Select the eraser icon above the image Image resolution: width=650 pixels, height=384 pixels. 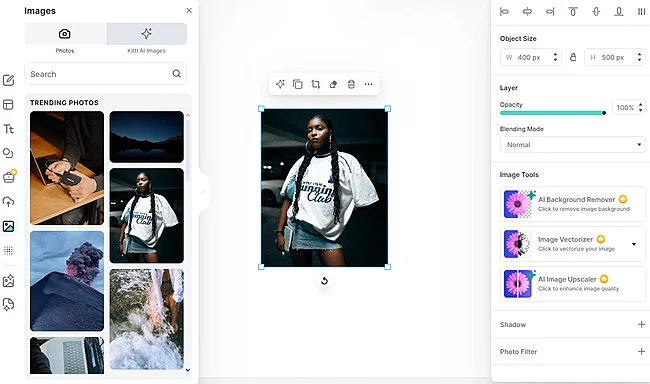point(333,84)
